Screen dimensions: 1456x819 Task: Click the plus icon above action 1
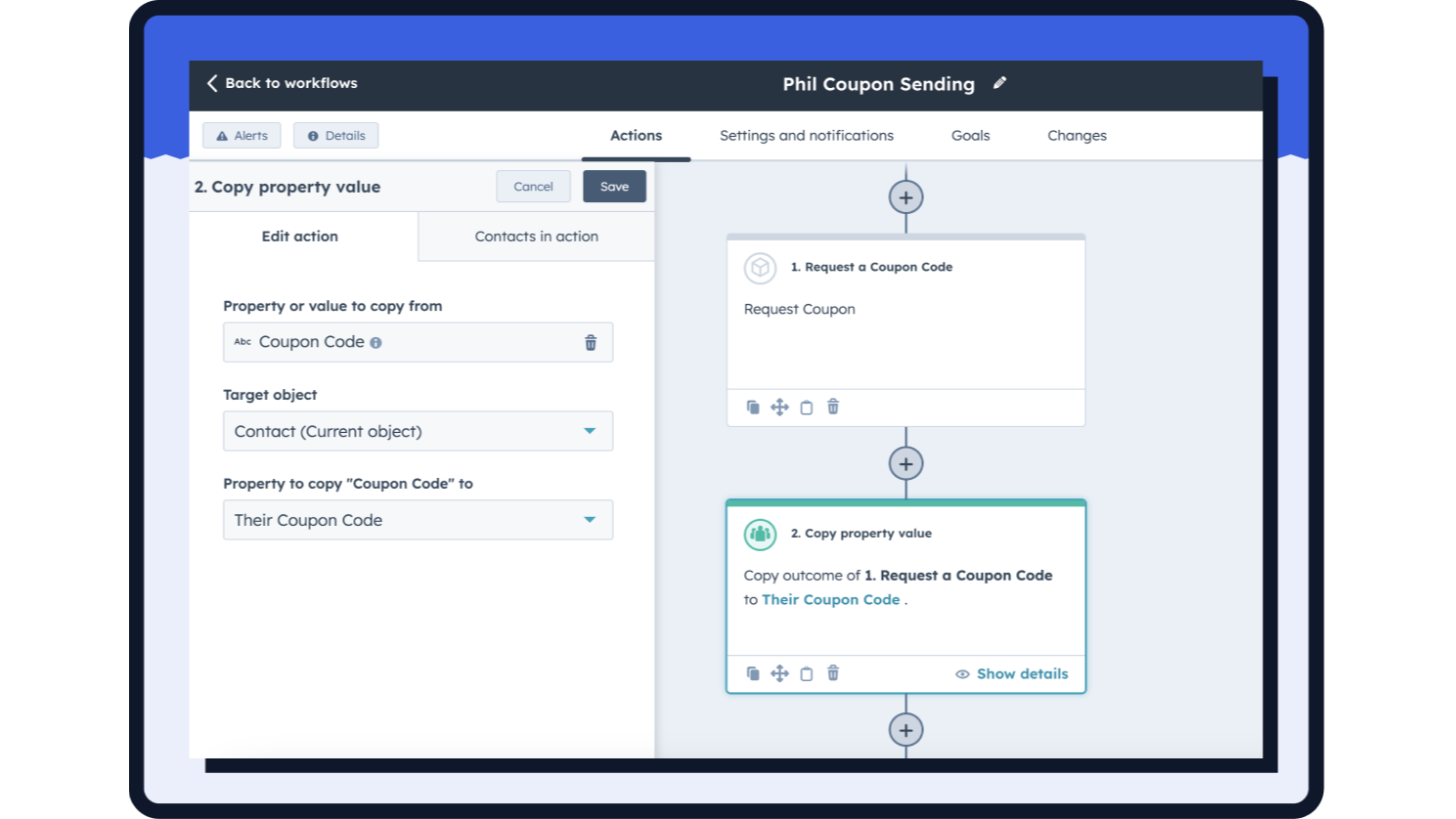pyautogui.click(x=905, y=196)
